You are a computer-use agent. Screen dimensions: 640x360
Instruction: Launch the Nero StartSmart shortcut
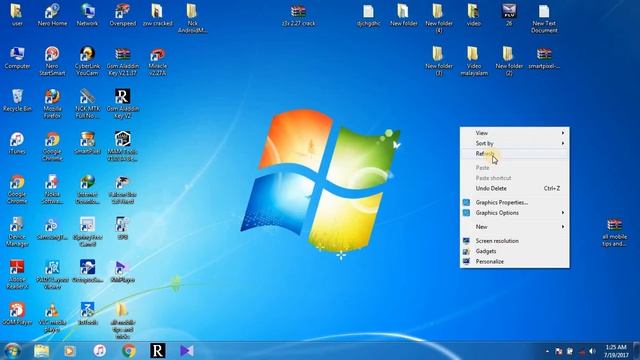point(52,60)
